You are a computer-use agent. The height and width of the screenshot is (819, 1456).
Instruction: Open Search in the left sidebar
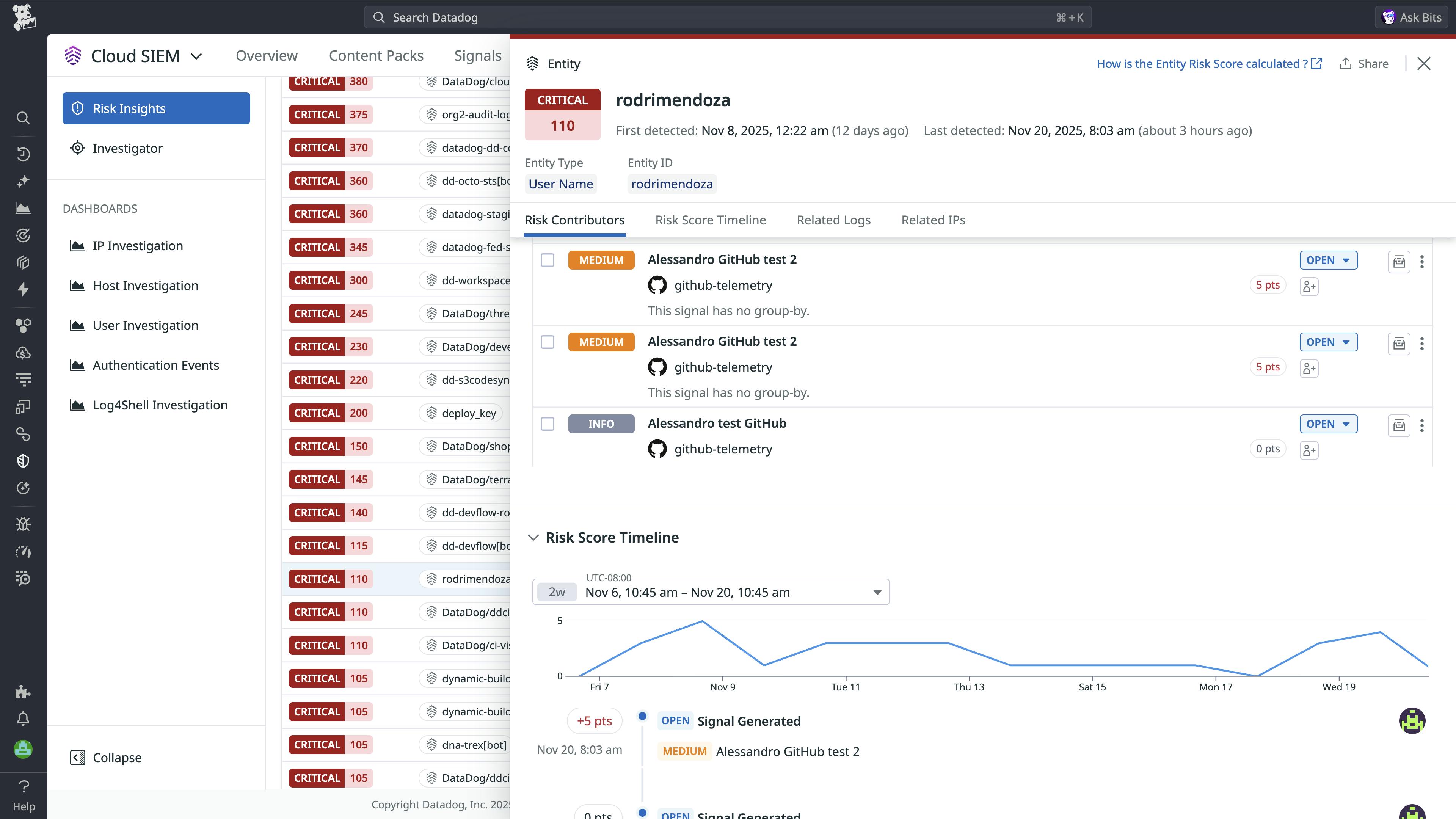(x=23, y=118)
